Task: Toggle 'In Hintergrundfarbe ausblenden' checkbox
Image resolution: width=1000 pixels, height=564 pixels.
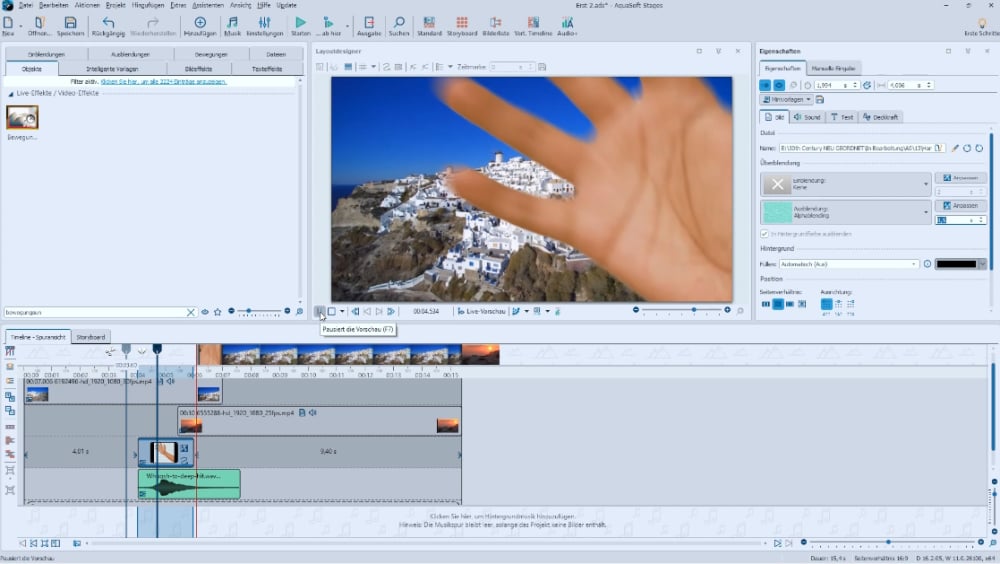Action: coord(765,233)
